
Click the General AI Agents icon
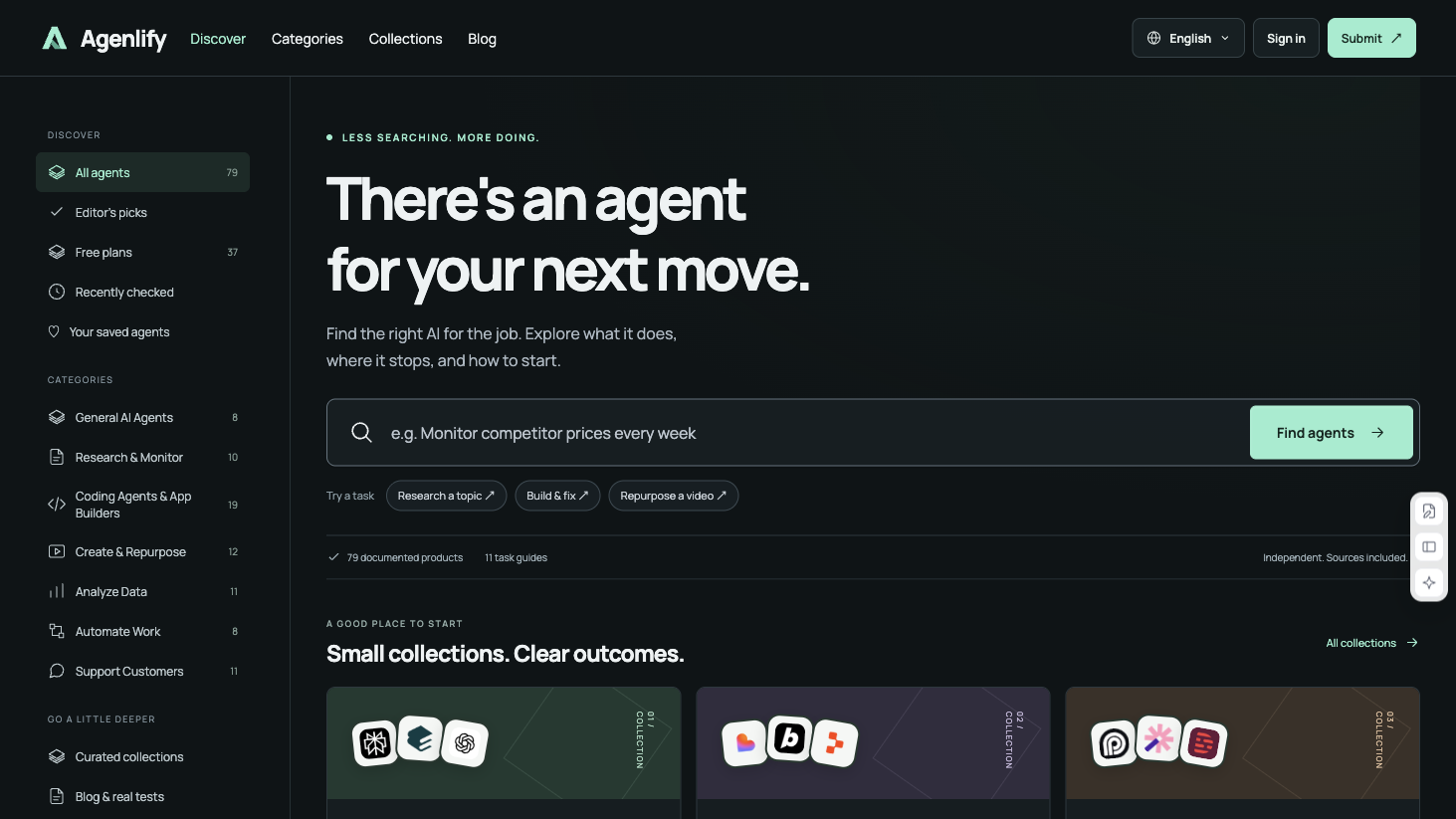pyautogui.click(x=57, y=417)
